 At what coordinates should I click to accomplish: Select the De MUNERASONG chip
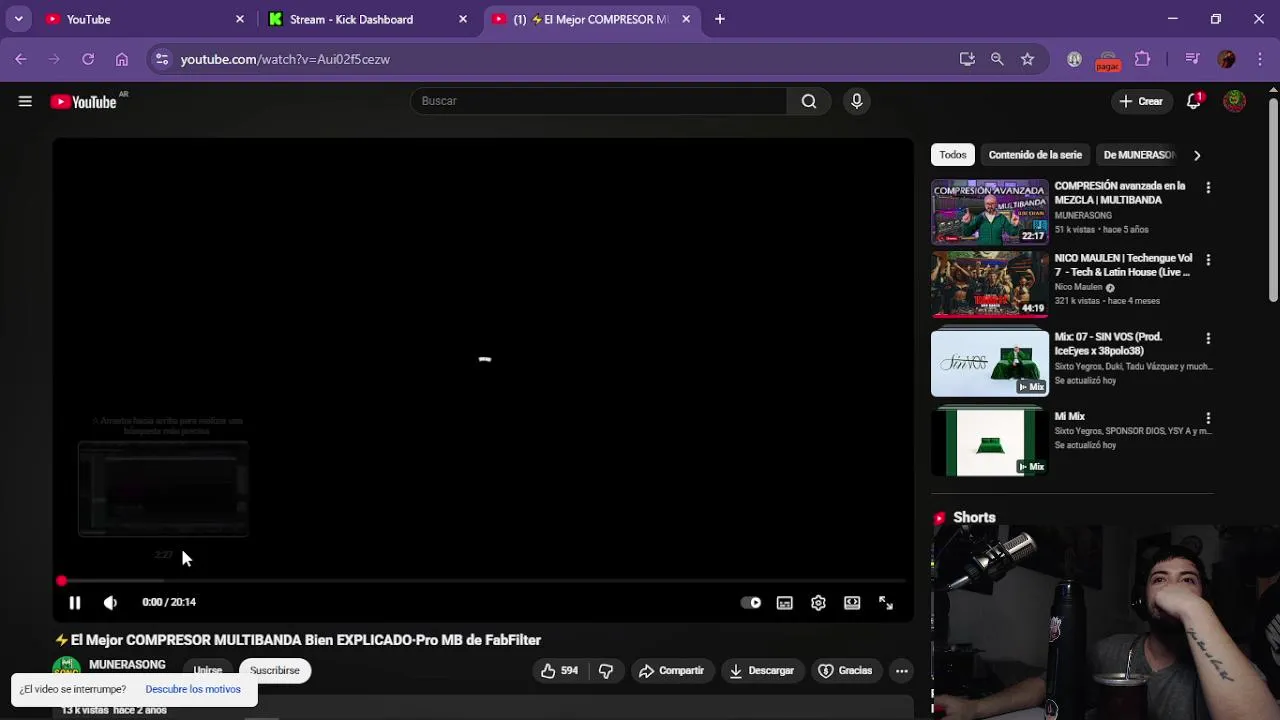pyautogui.click(x=1139, y=155)
